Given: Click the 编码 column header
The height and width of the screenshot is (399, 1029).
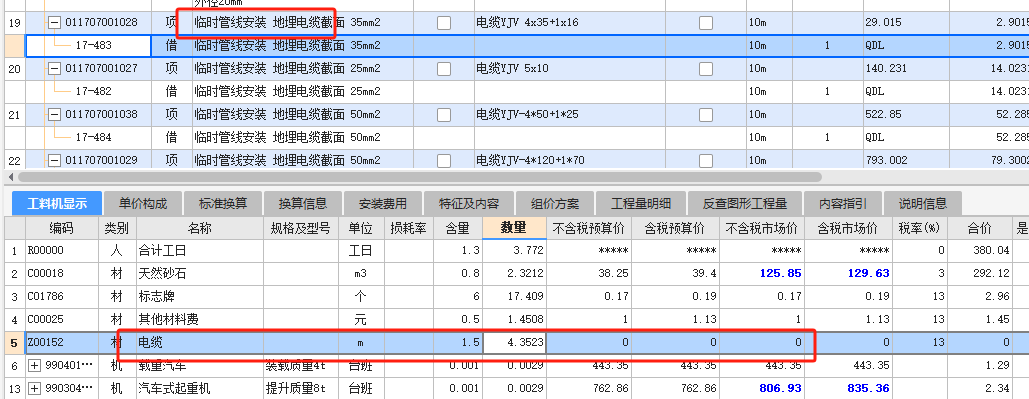Looking at the screenshot, I should [x=62, y=228].
